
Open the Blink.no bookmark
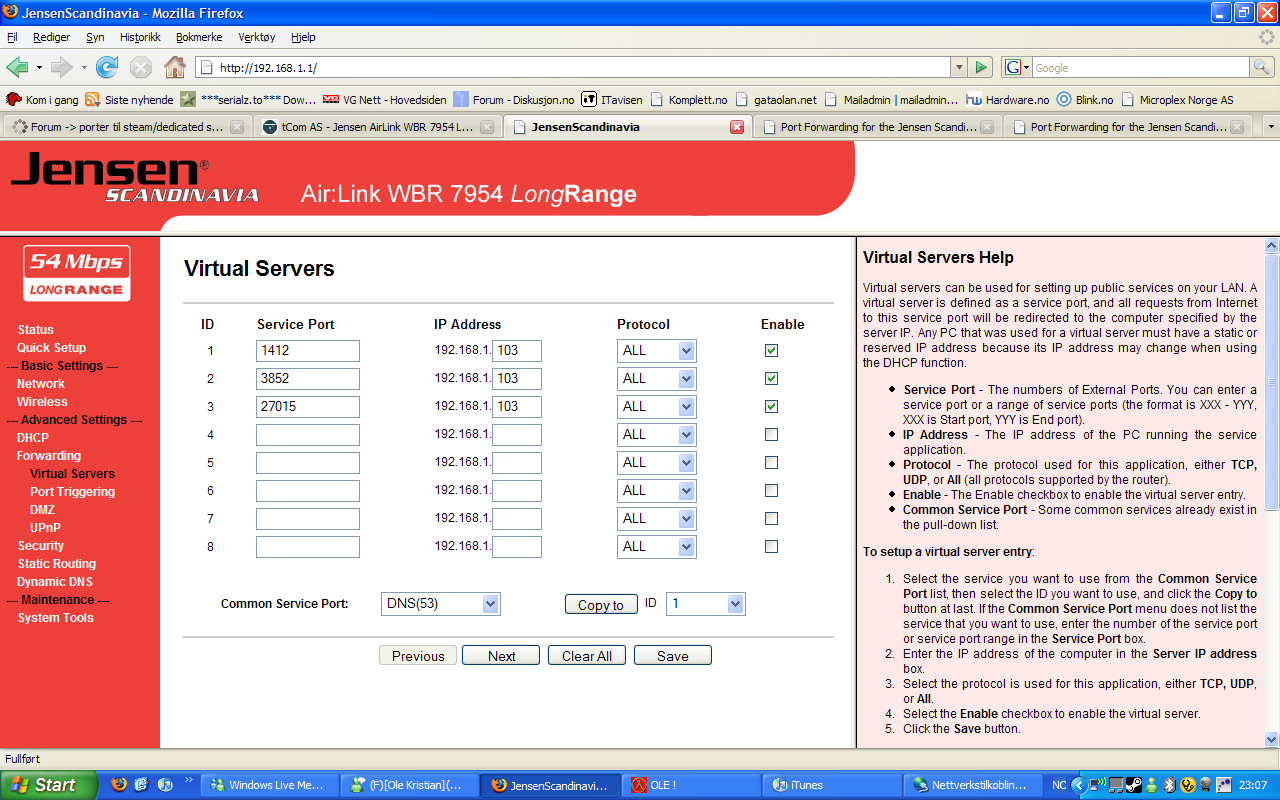(x=1084, y=100)
